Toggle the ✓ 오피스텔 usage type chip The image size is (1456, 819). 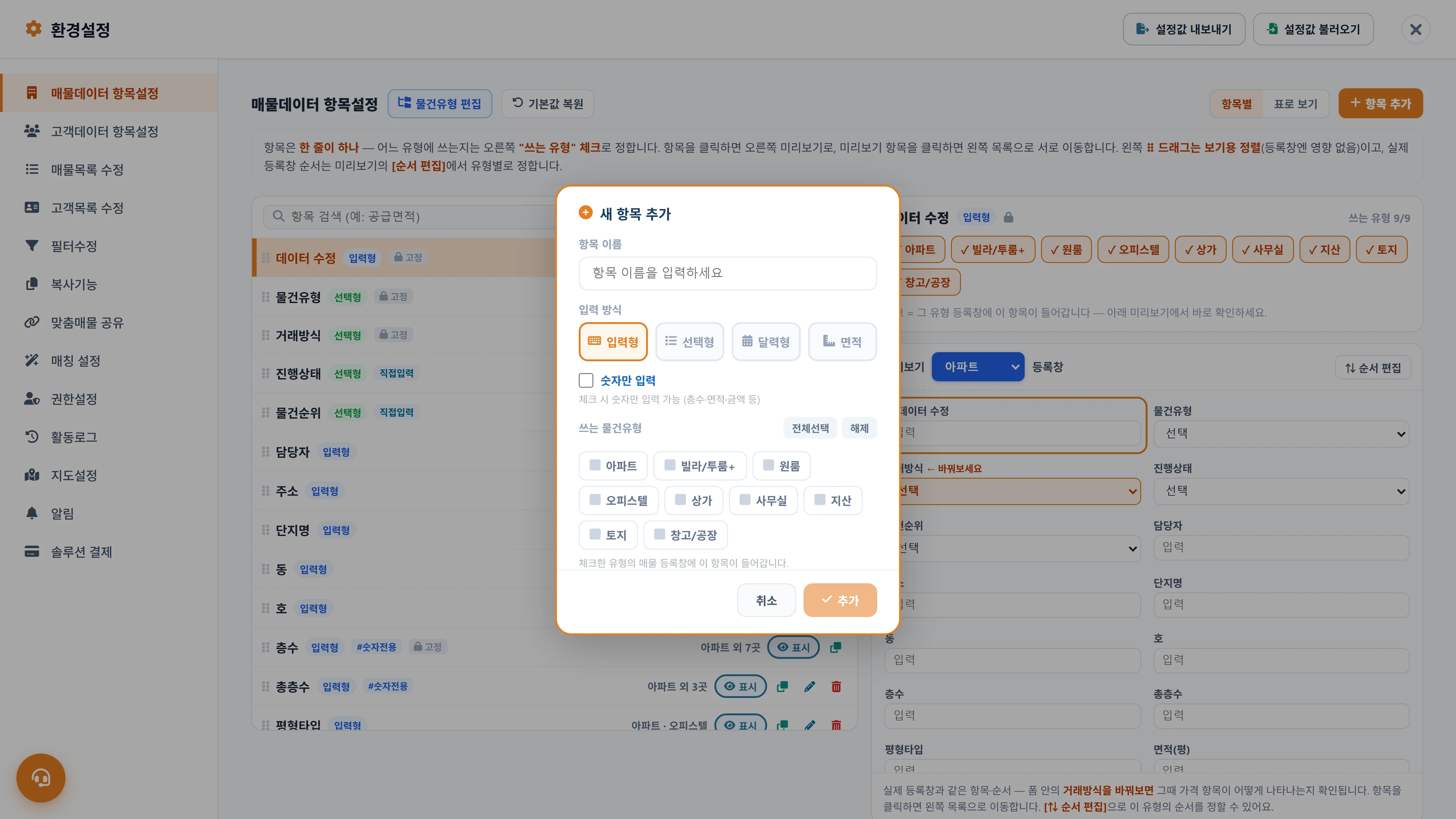(x=1133, y=249)
